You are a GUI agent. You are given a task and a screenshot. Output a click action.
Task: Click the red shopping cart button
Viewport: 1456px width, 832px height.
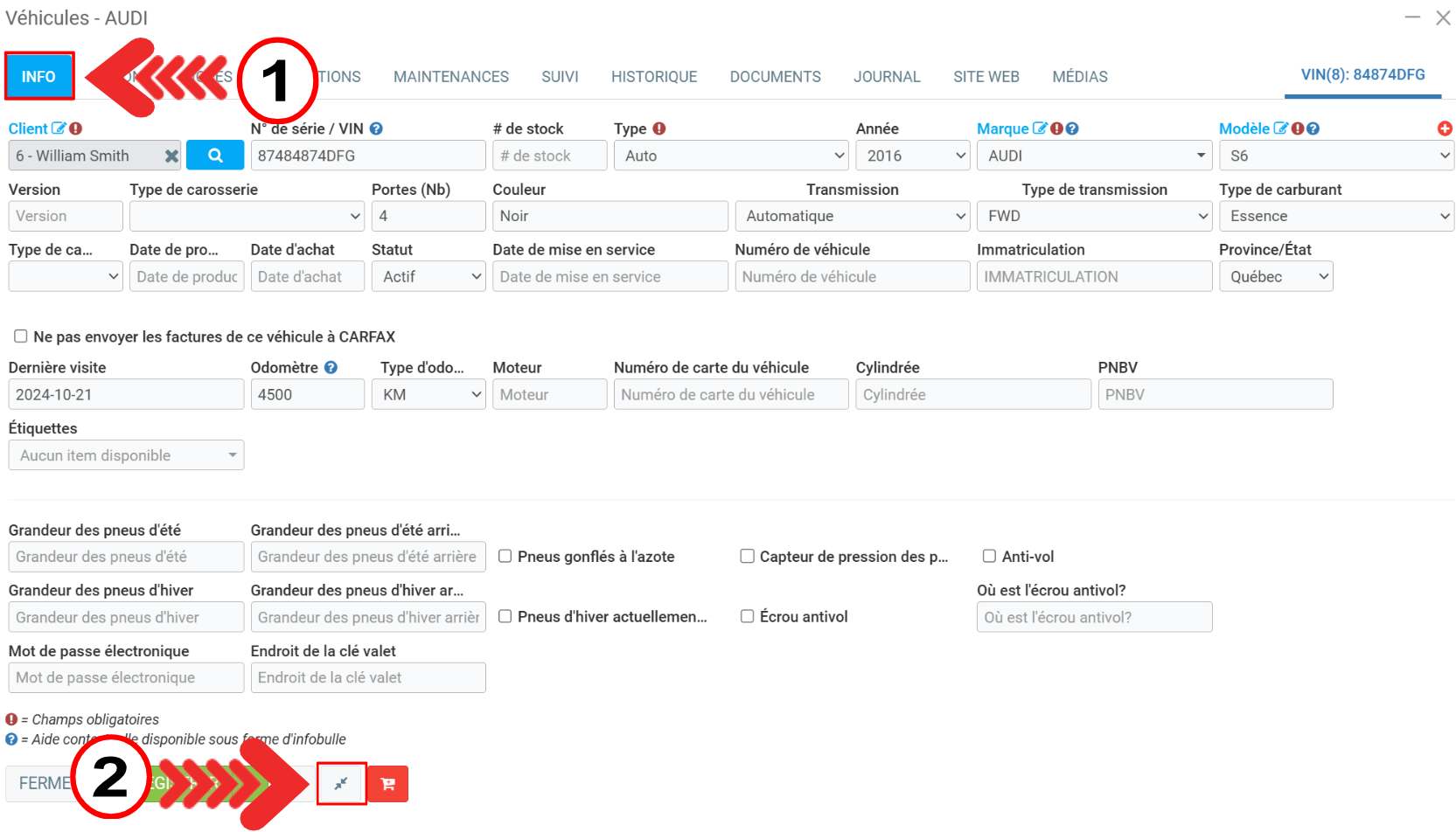point(387,784)
